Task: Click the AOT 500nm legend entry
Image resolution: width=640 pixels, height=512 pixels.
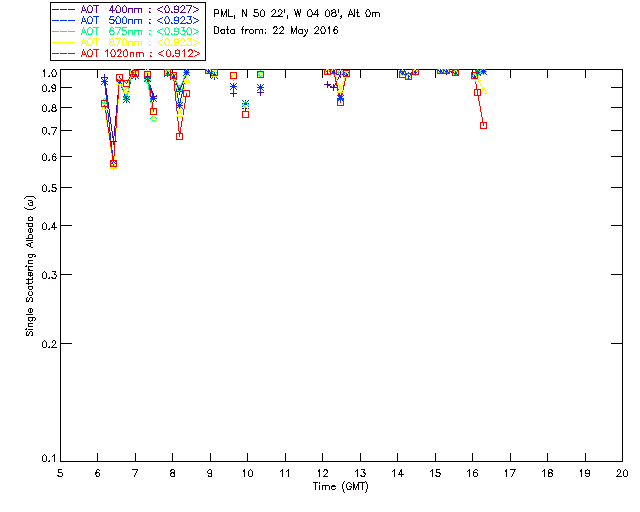Action: [126, 20]
